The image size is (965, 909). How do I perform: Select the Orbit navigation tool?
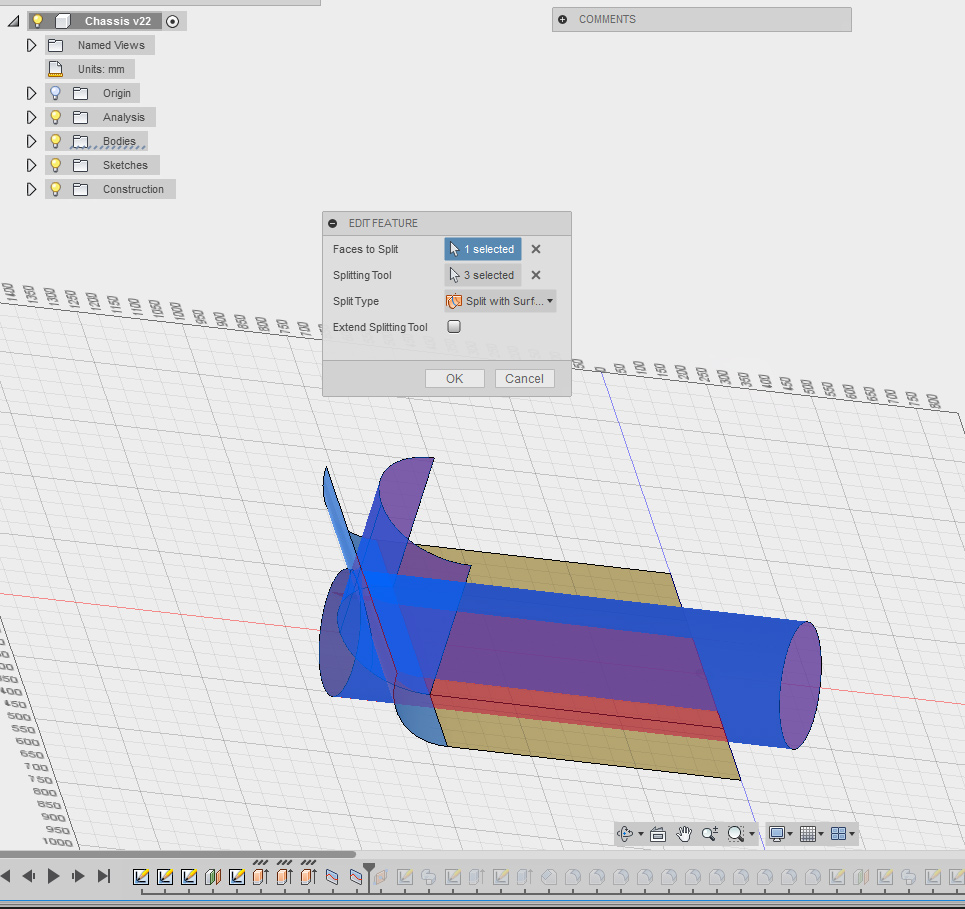[626, 833]
